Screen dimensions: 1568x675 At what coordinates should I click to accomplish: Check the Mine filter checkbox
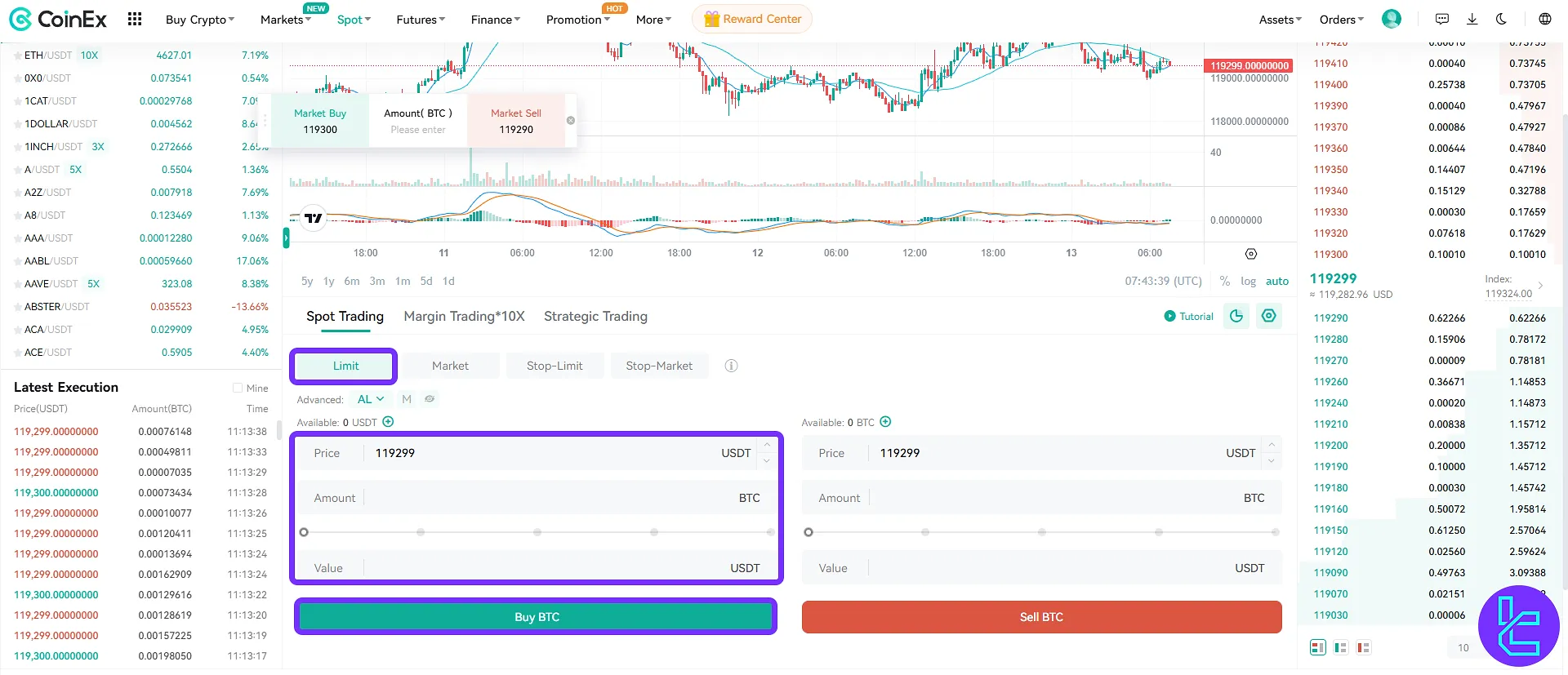[238, 389]
